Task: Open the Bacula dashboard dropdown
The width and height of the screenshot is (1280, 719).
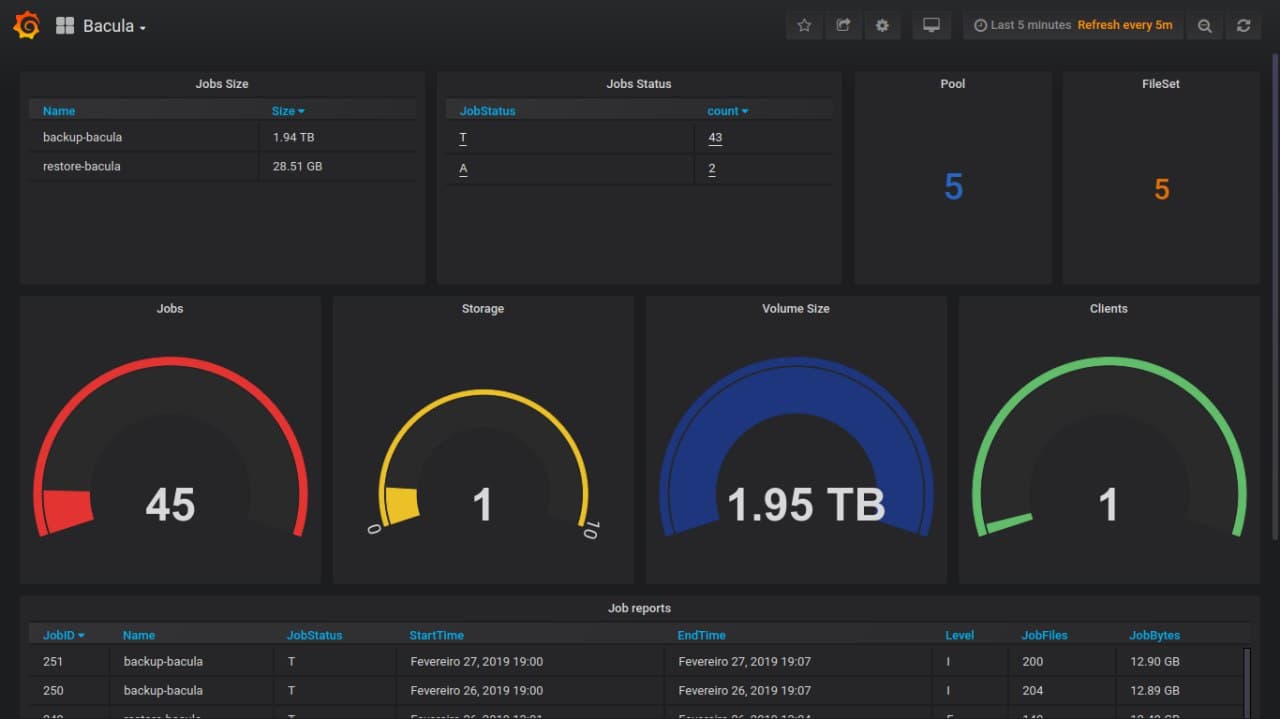Action: 114,26
